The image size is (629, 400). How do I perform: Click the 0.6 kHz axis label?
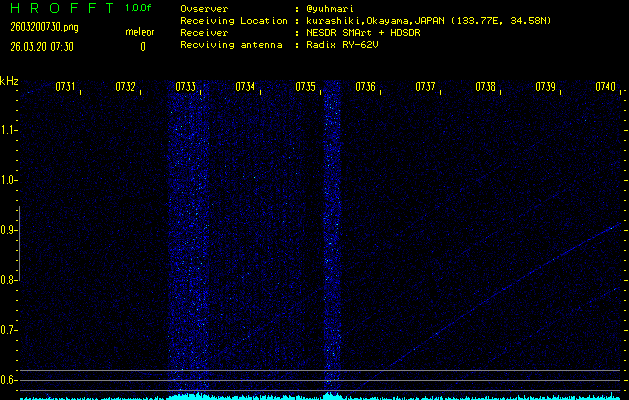[x=7, y=380]
